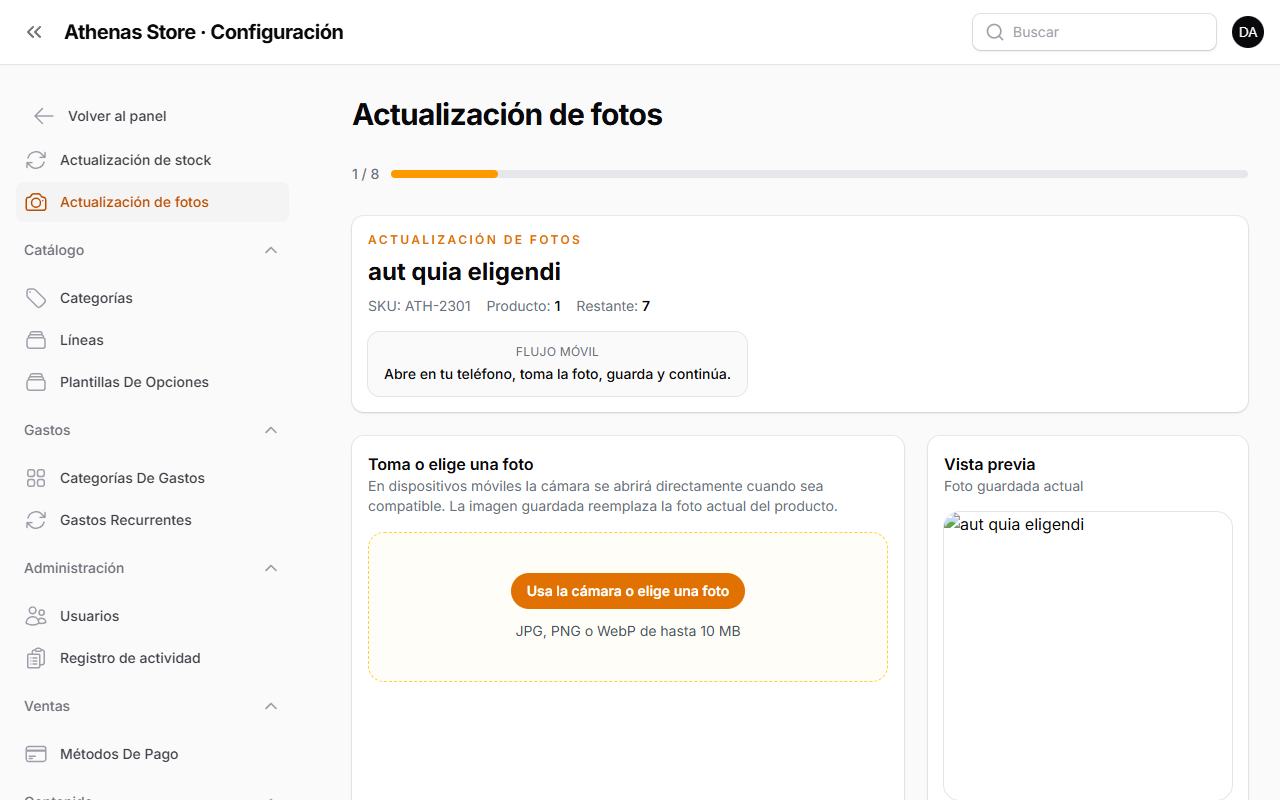Image resolution: width=1280 pixels, height=800 pixels.
Task: Click the refresh icon for Actualización de stock
Action: click(36, 160)
